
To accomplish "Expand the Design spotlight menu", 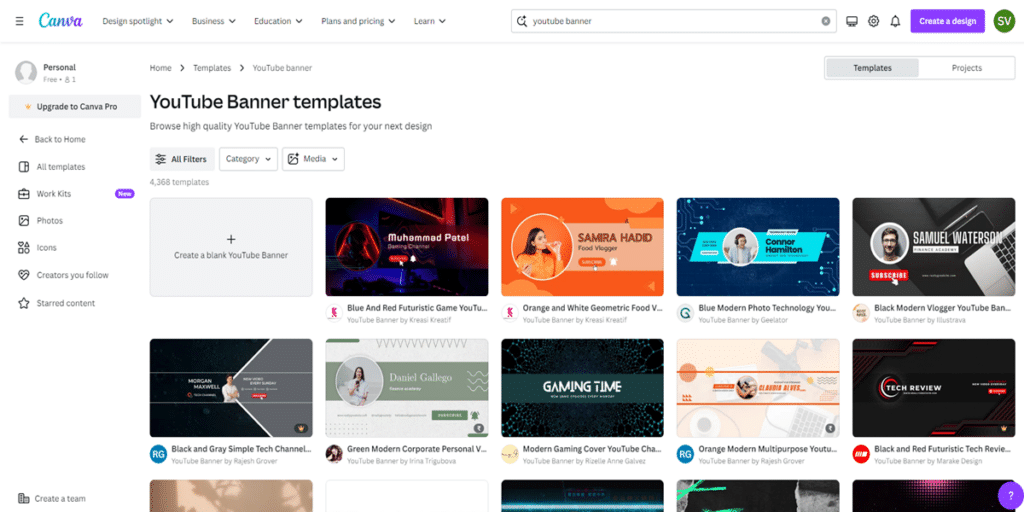I will (138, 21).
